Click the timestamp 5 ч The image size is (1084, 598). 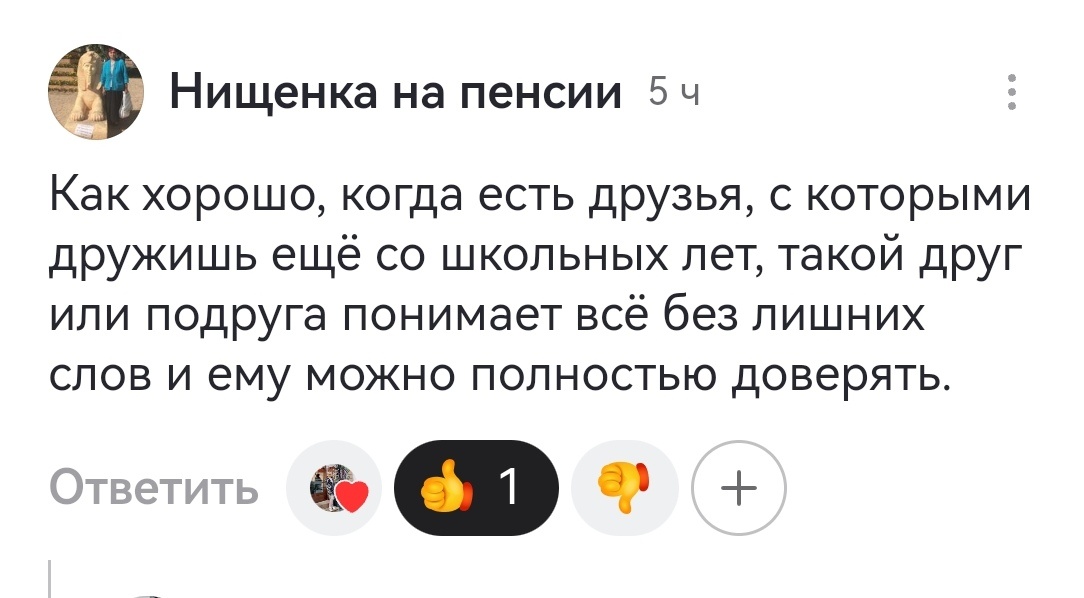point(674,91)
